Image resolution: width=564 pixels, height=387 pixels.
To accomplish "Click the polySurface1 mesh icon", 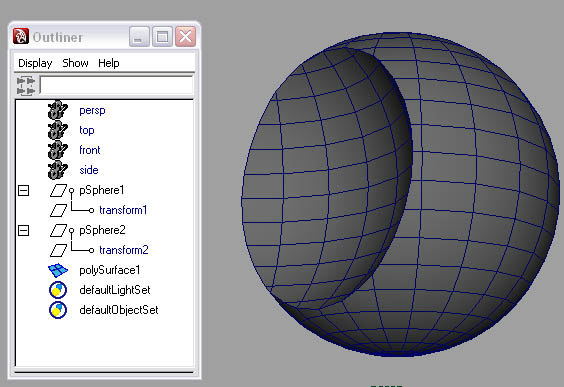I will (58, 270).
